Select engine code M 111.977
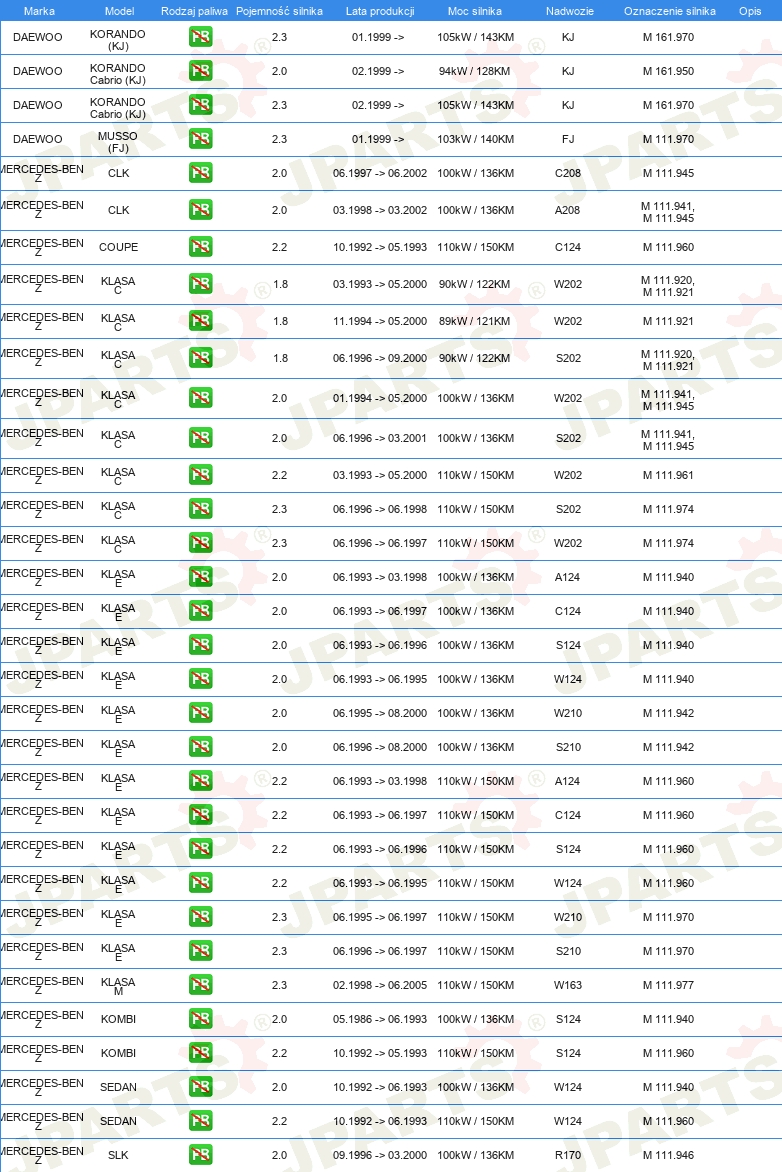This screenshot has height=1172, width=782. coord(668,985)
